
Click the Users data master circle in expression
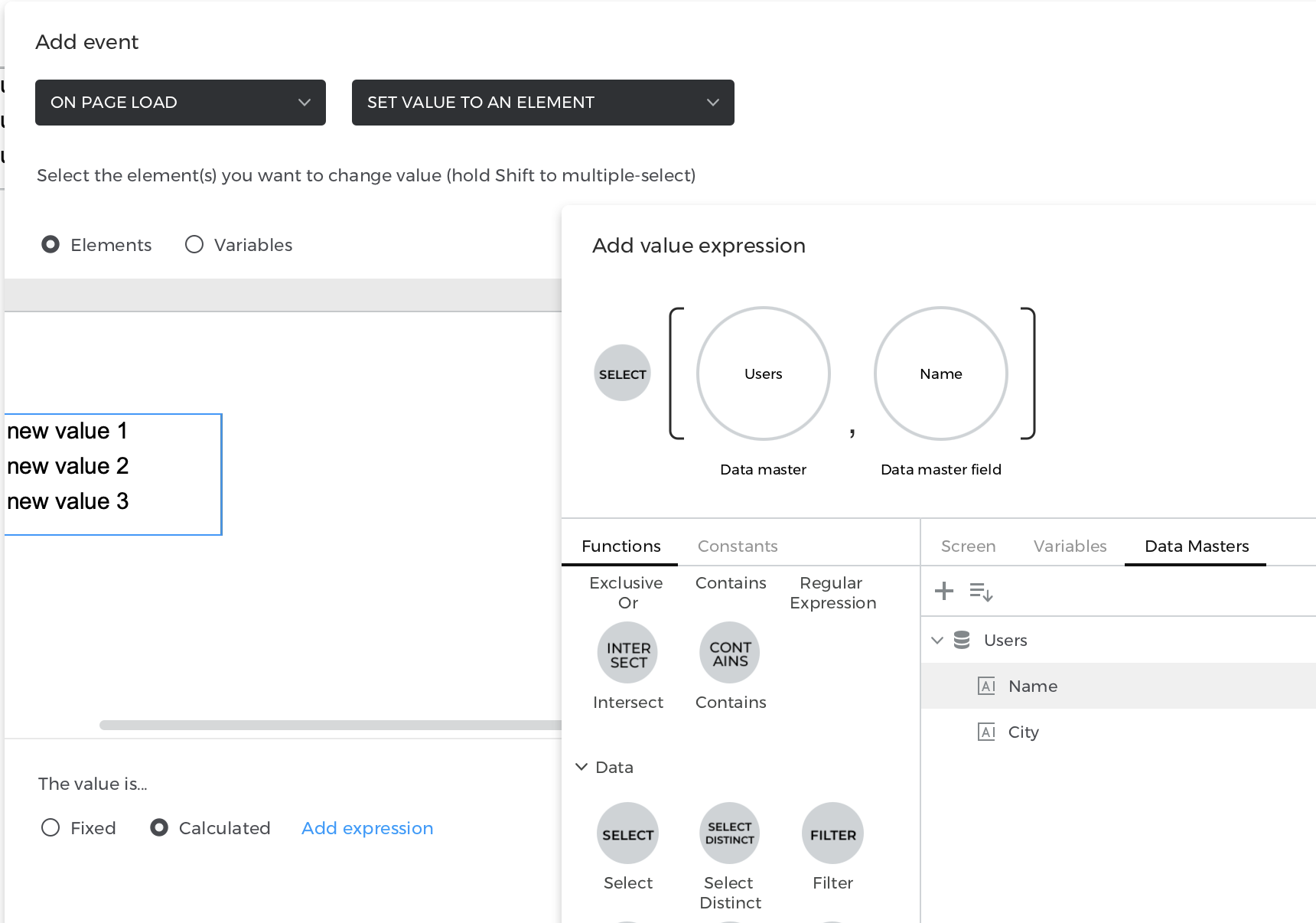763,373
